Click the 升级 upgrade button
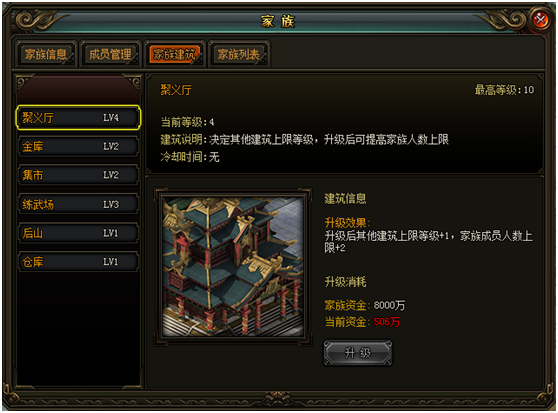Image resolution: width=558 pixels, height=413 pixels. tap(358, 353)
